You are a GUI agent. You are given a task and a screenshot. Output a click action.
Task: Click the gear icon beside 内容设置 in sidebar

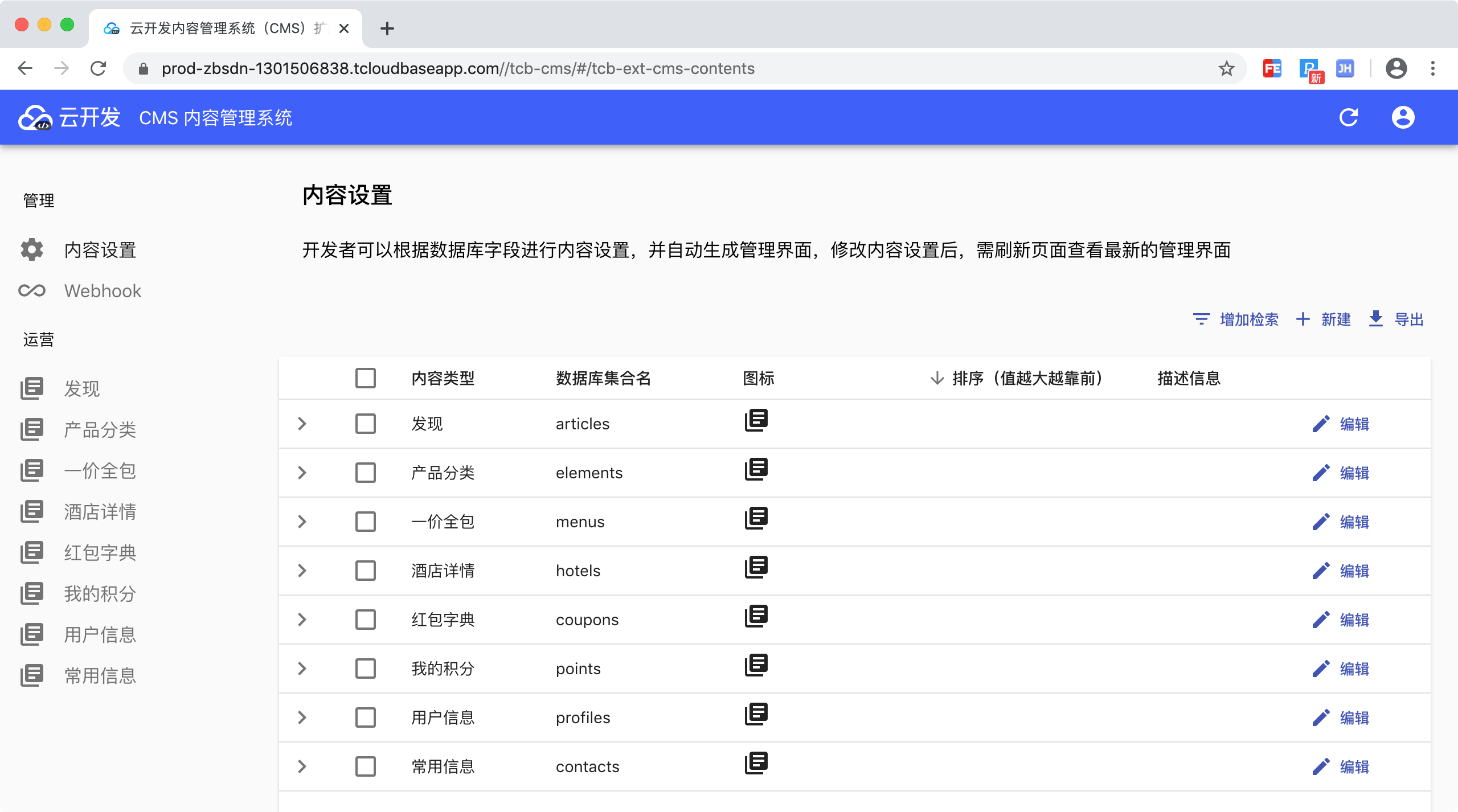[x=32, y=250]
